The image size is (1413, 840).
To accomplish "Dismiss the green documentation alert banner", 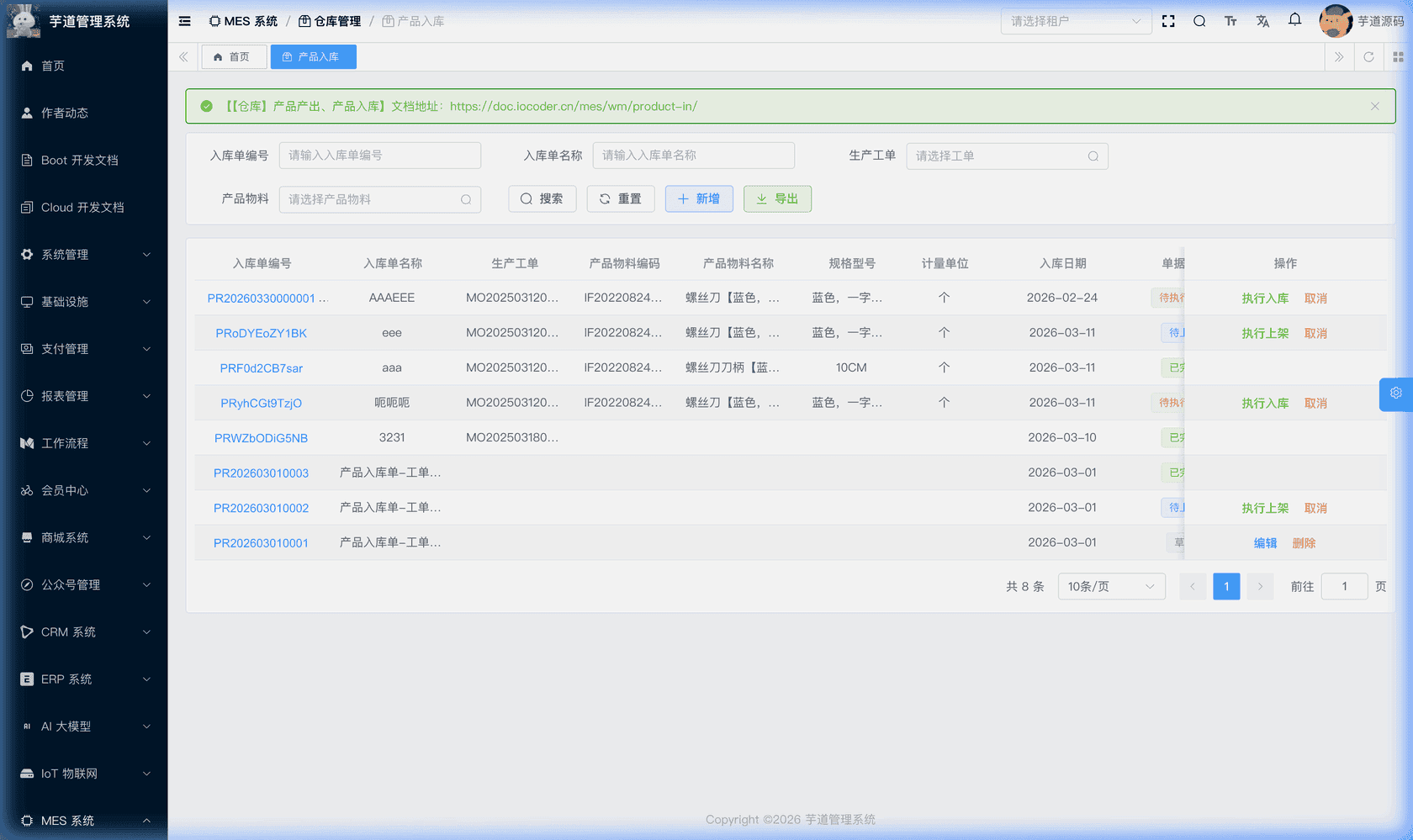I will click(x=1374, y=106).
